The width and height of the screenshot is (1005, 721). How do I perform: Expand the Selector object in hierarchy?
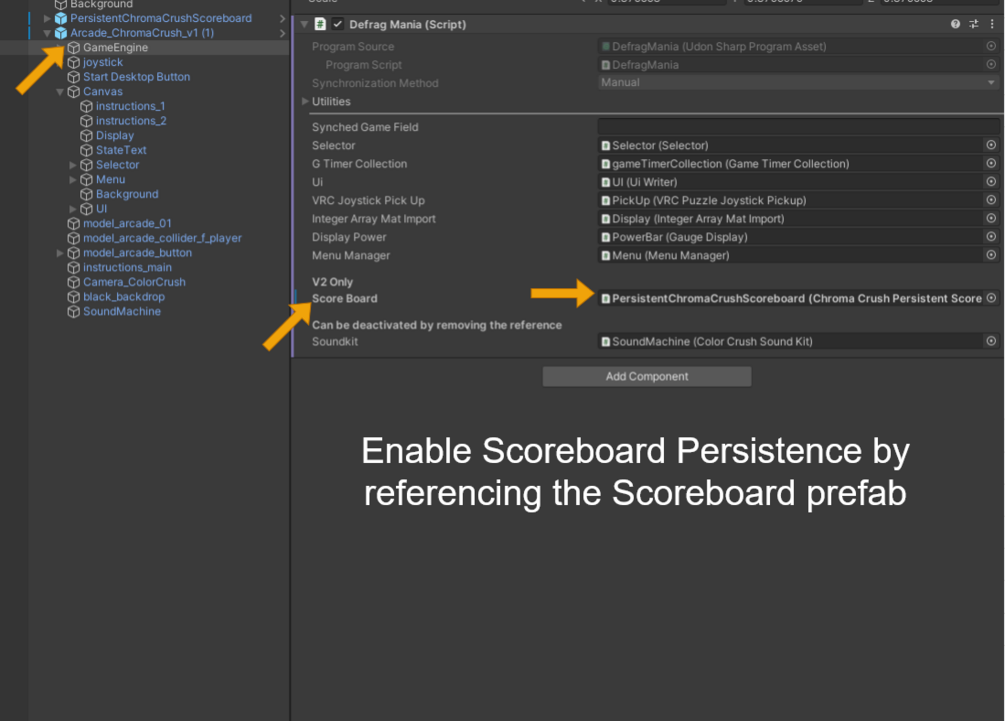pyautogui.click(x=73, y=165)
